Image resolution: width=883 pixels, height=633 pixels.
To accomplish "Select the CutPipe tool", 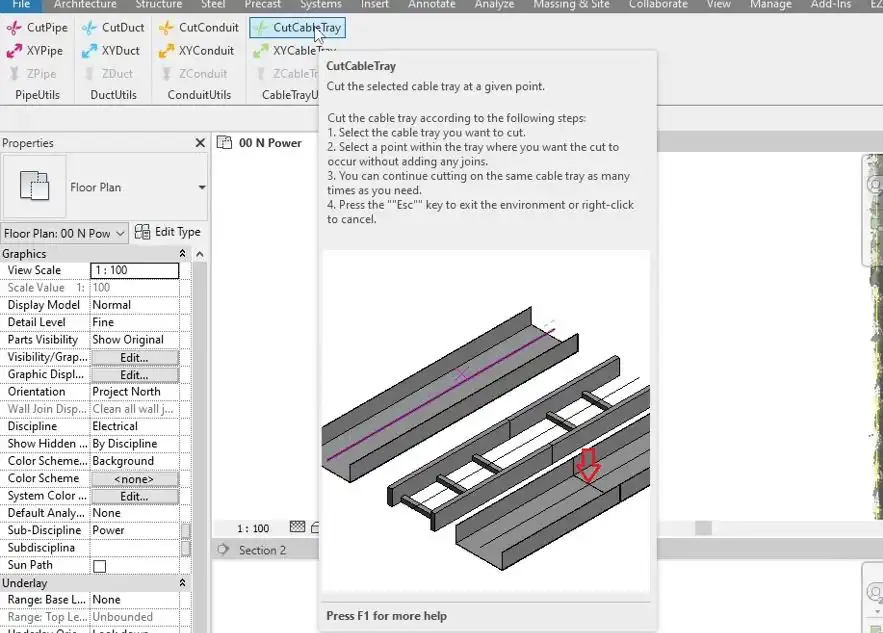I will pos(37,28).
